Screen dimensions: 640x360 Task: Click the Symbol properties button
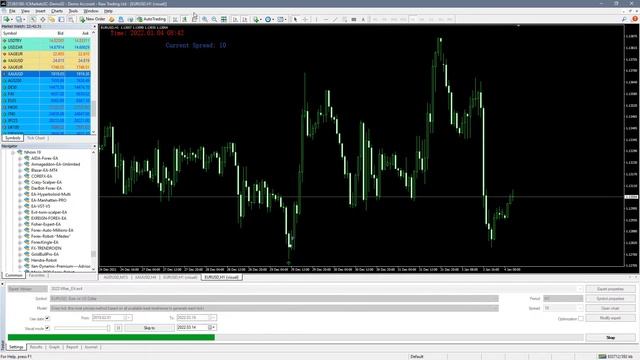(611, 298)
